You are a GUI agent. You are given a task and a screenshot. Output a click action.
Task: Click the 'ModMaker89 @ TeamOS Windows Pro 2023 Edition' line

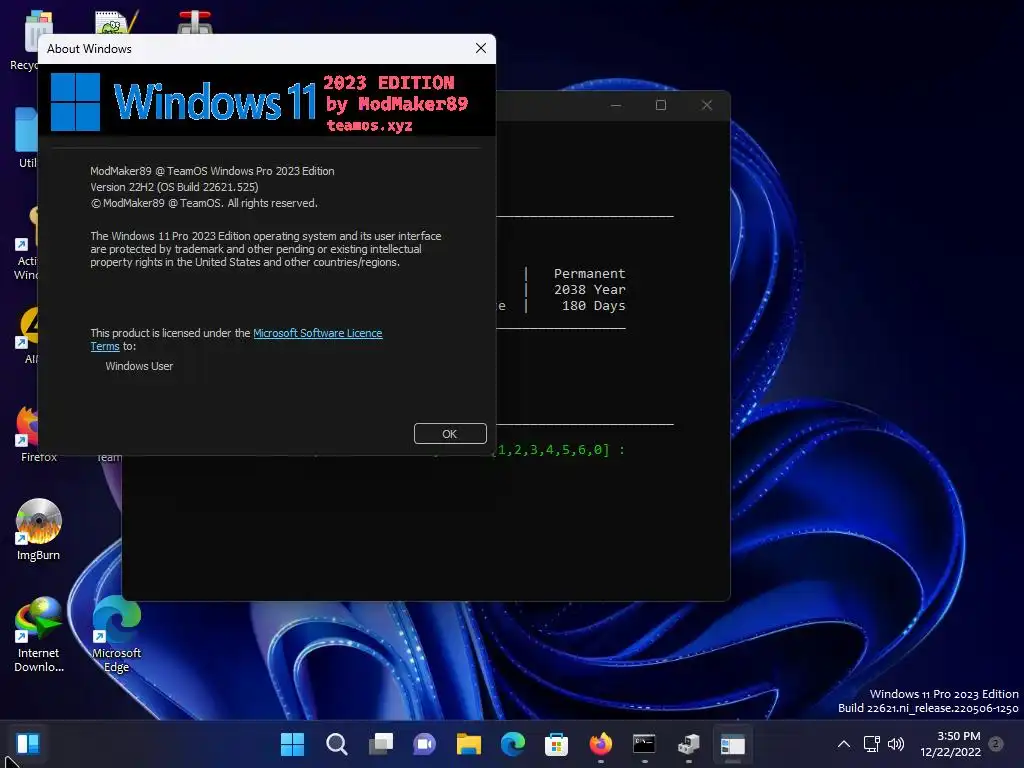click(212, 170)
